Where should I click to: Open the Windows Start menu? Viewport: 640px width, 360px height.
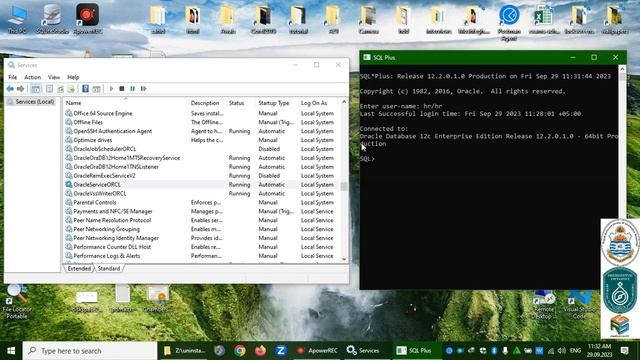pyautogui.click(x=11, y=351)
